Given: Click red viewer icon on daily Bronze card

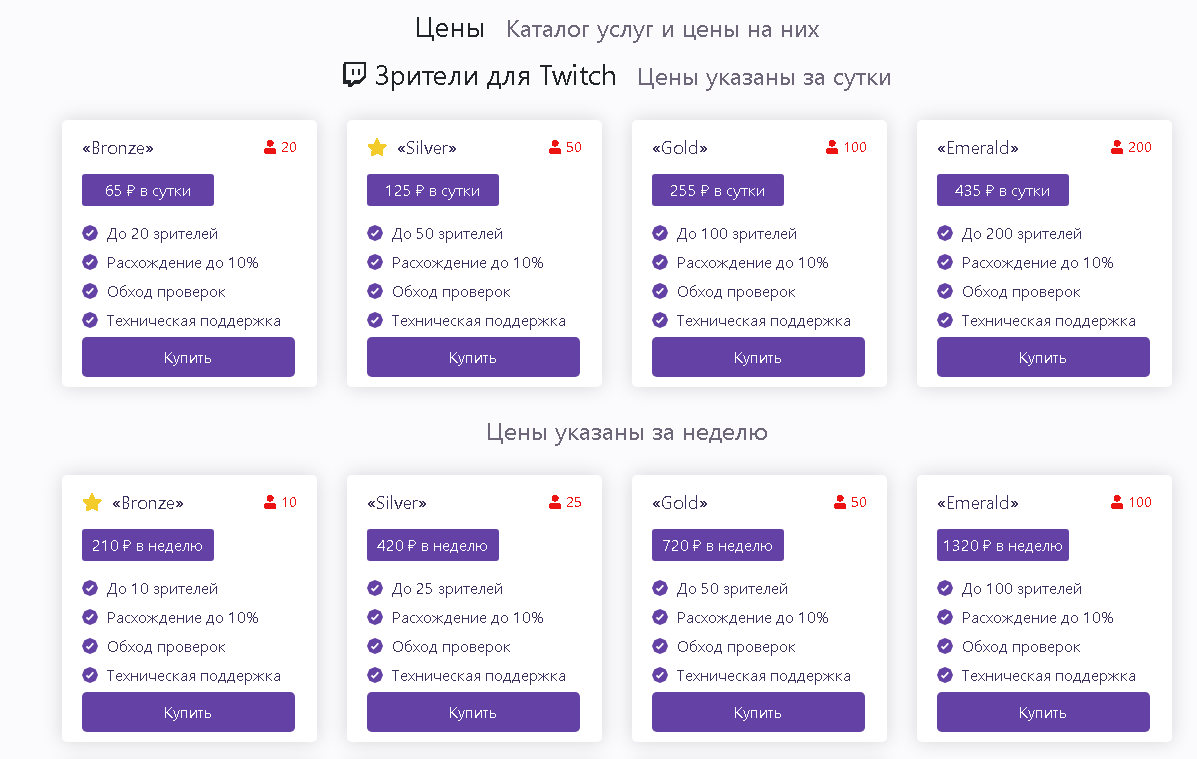Looking at the screenshot, I should click(270, 147).
